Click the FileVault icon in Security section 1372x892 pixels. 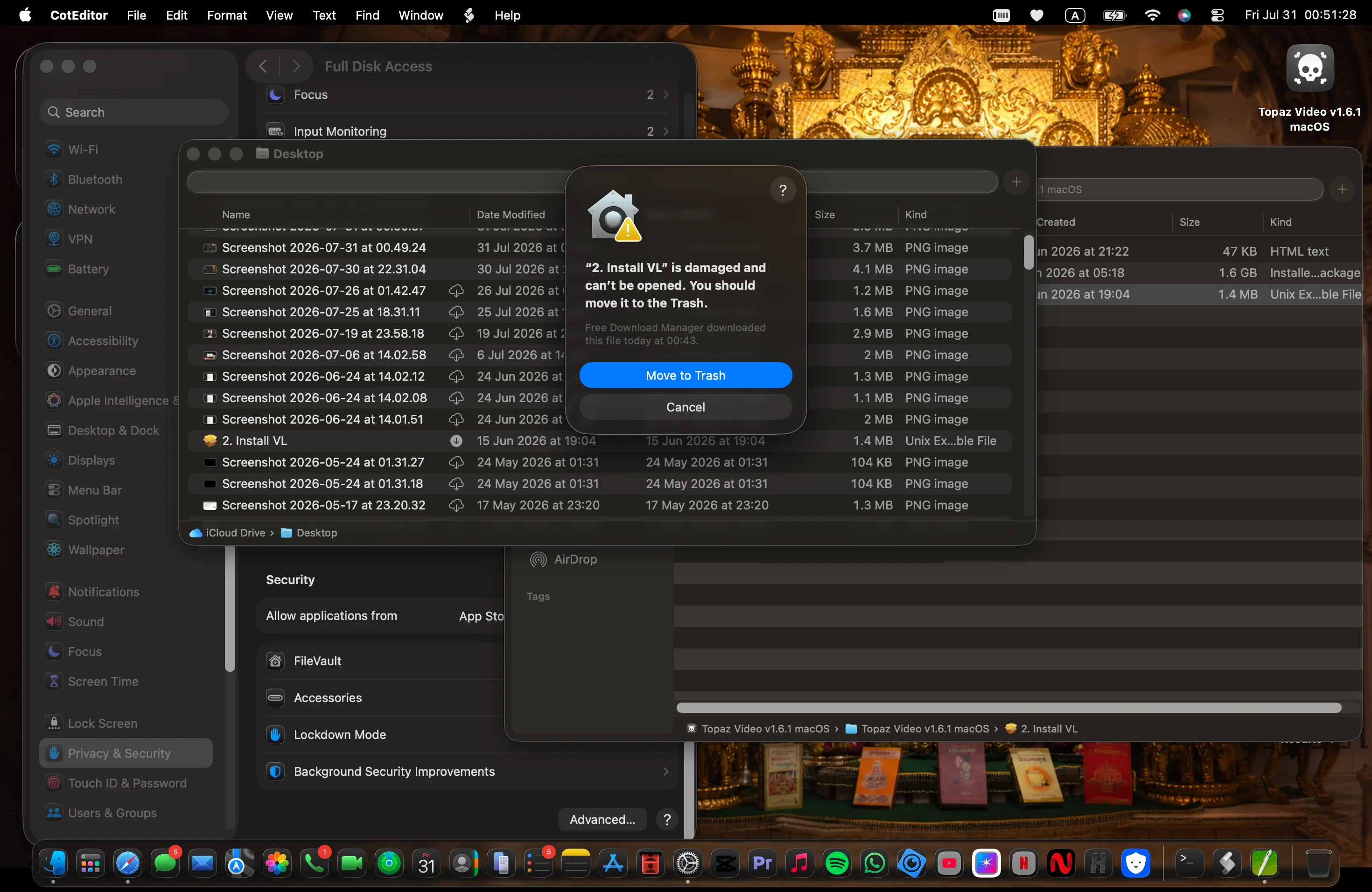click(x=275, y=661)
